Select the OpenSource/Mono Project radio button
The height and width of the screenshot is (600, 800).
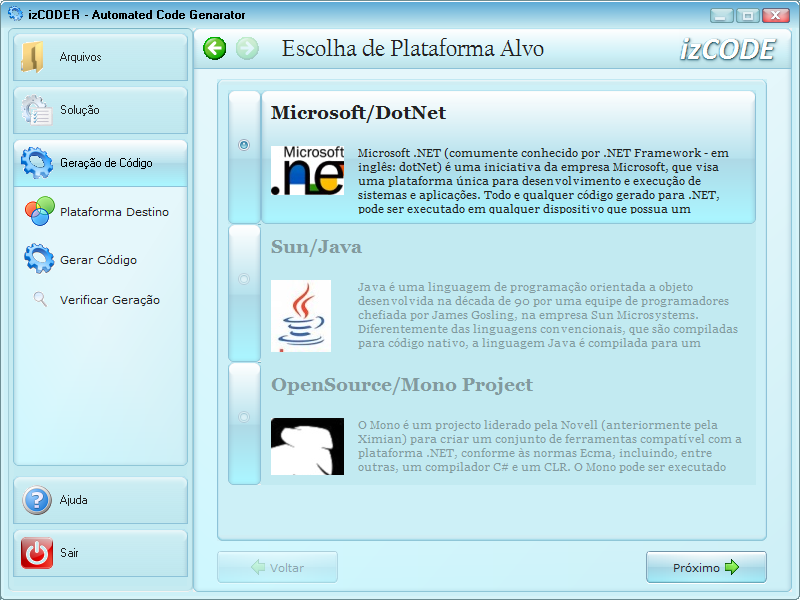tap(244, 417)
